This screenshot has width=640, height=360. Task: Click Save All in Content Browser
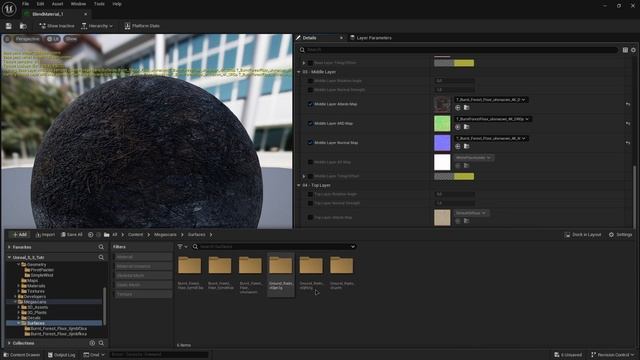coord(71,235)
